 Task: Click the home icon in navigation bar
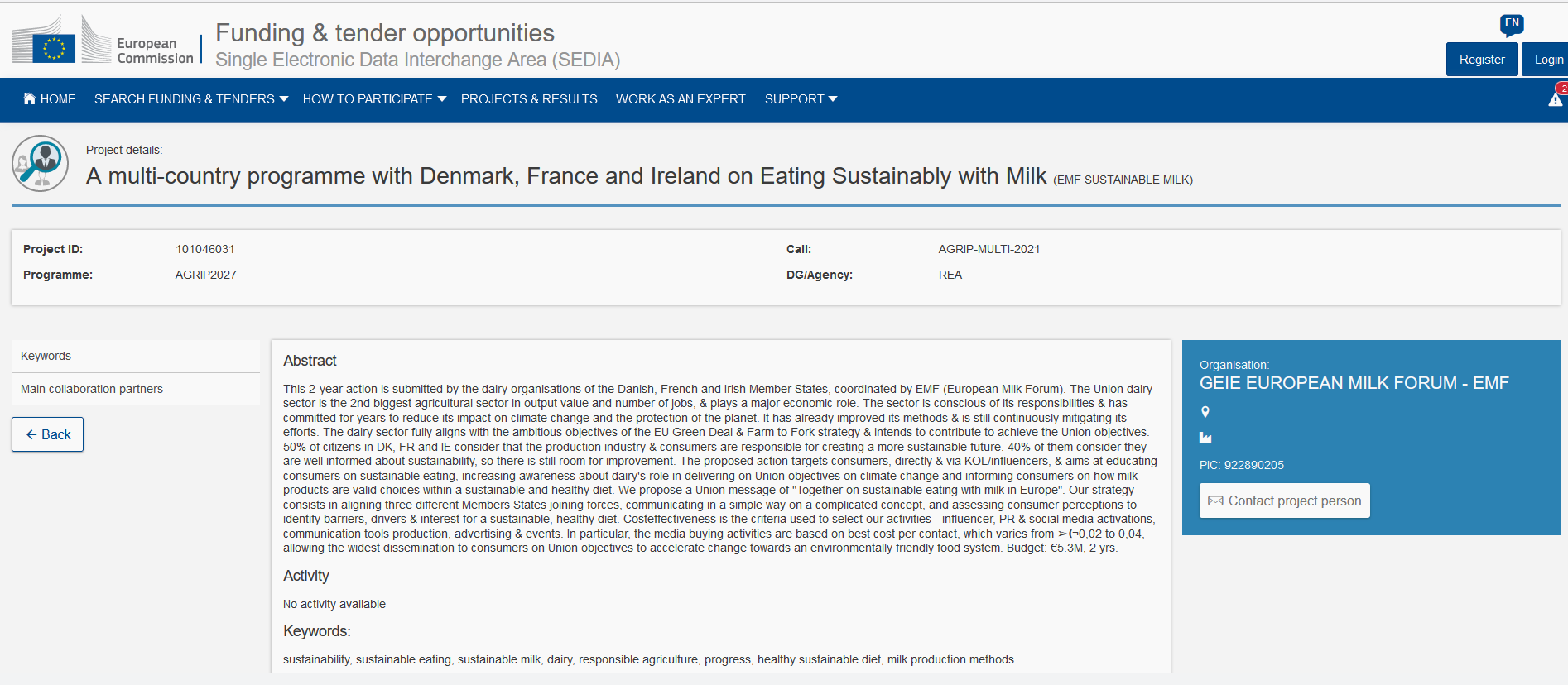click(30, 99)
